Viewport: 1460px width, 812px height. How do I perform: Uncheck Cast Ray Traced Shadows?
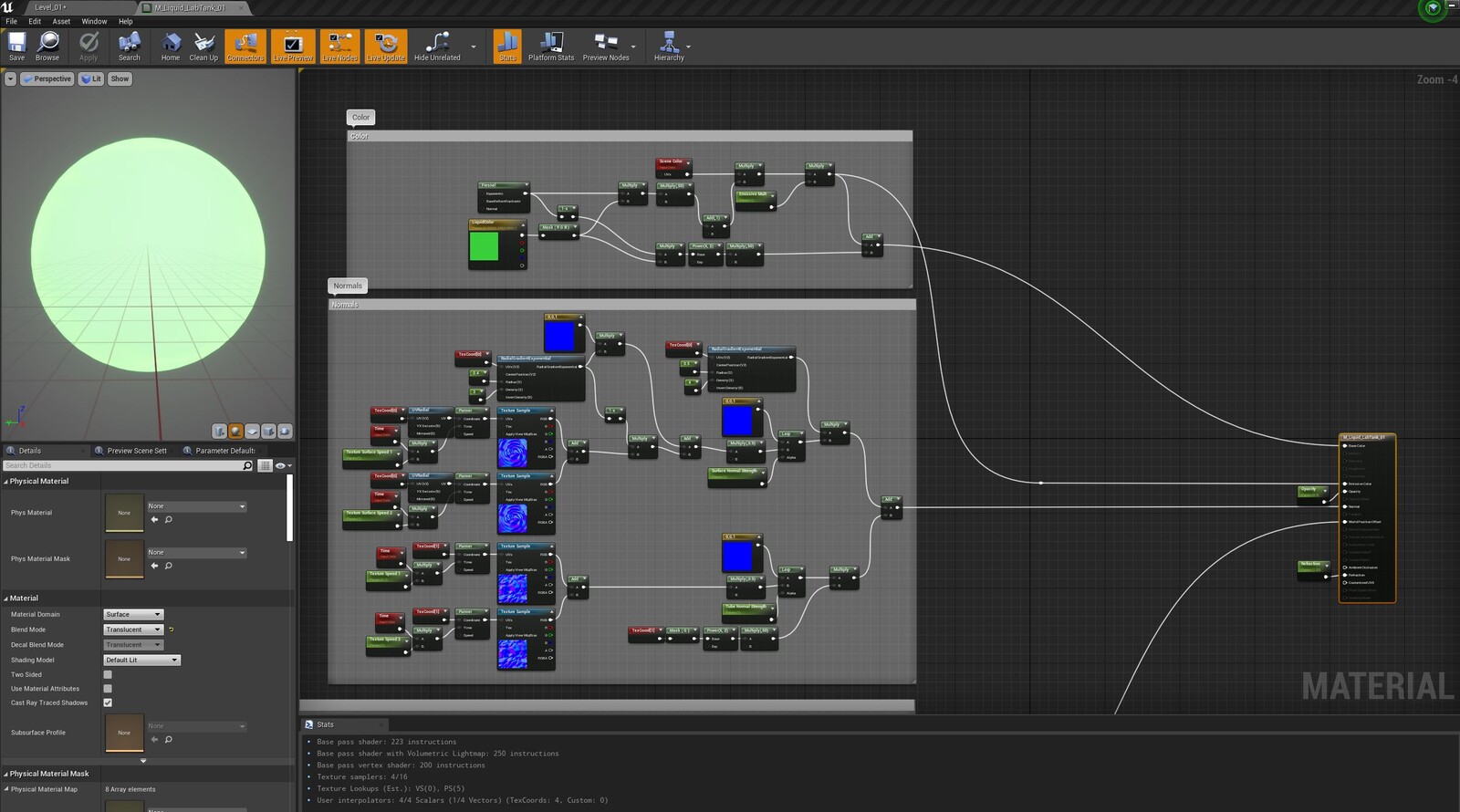108,703
